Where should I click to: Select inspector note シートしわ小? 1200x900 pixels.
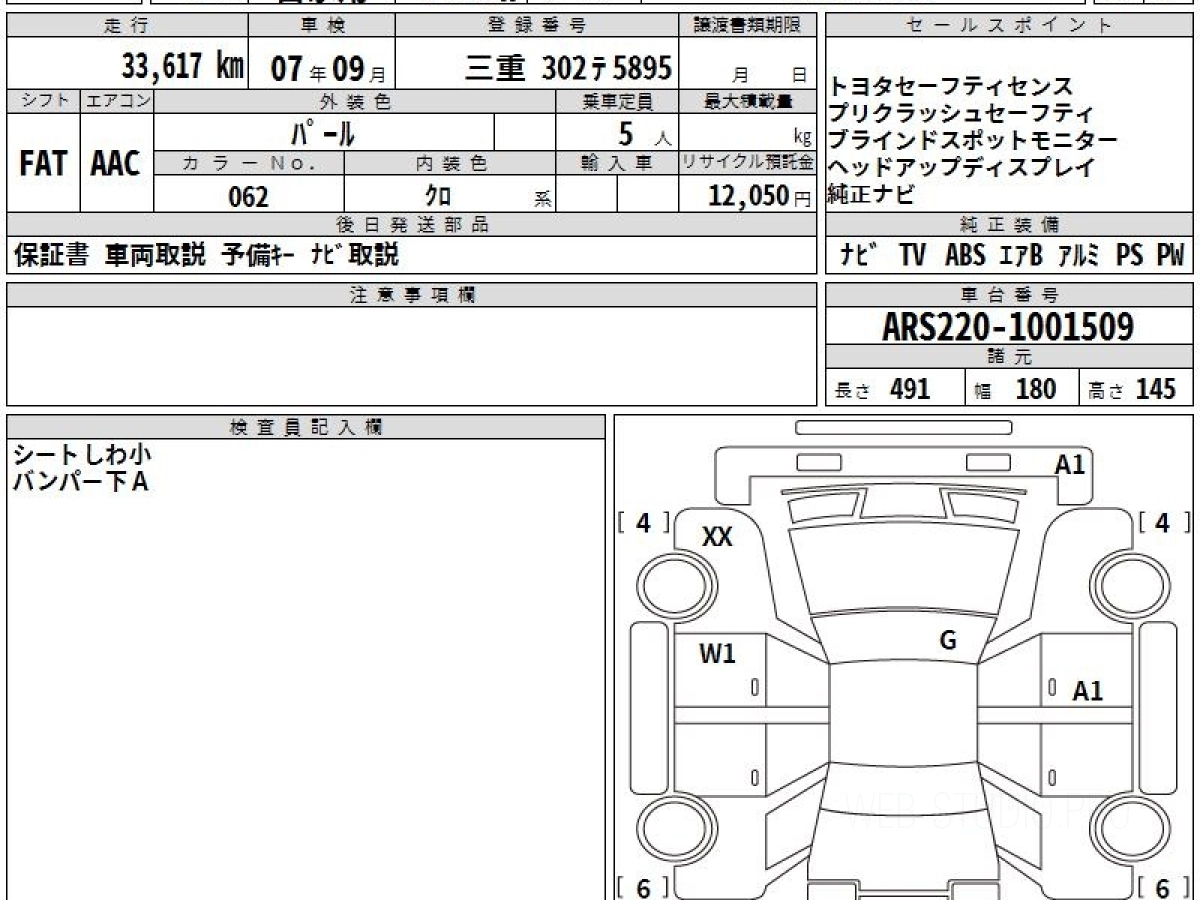pyautogui.click(x=82, y=455)
